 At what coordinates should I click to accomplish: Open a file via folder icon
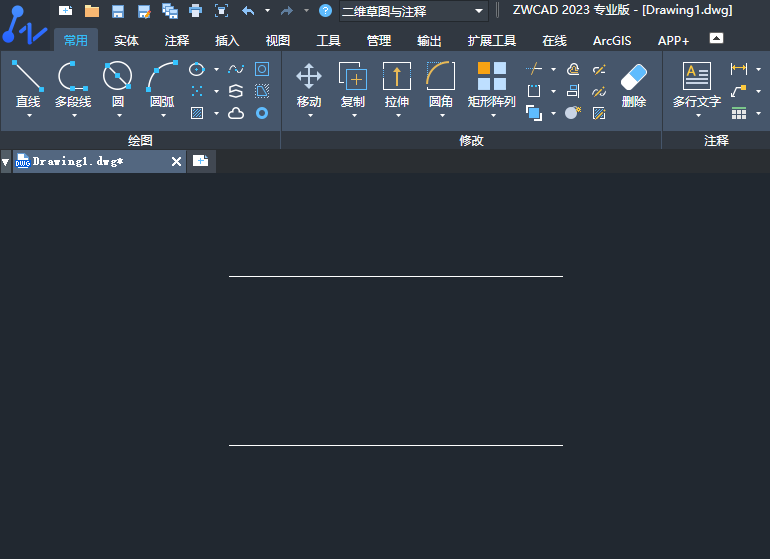coord(92,11)
